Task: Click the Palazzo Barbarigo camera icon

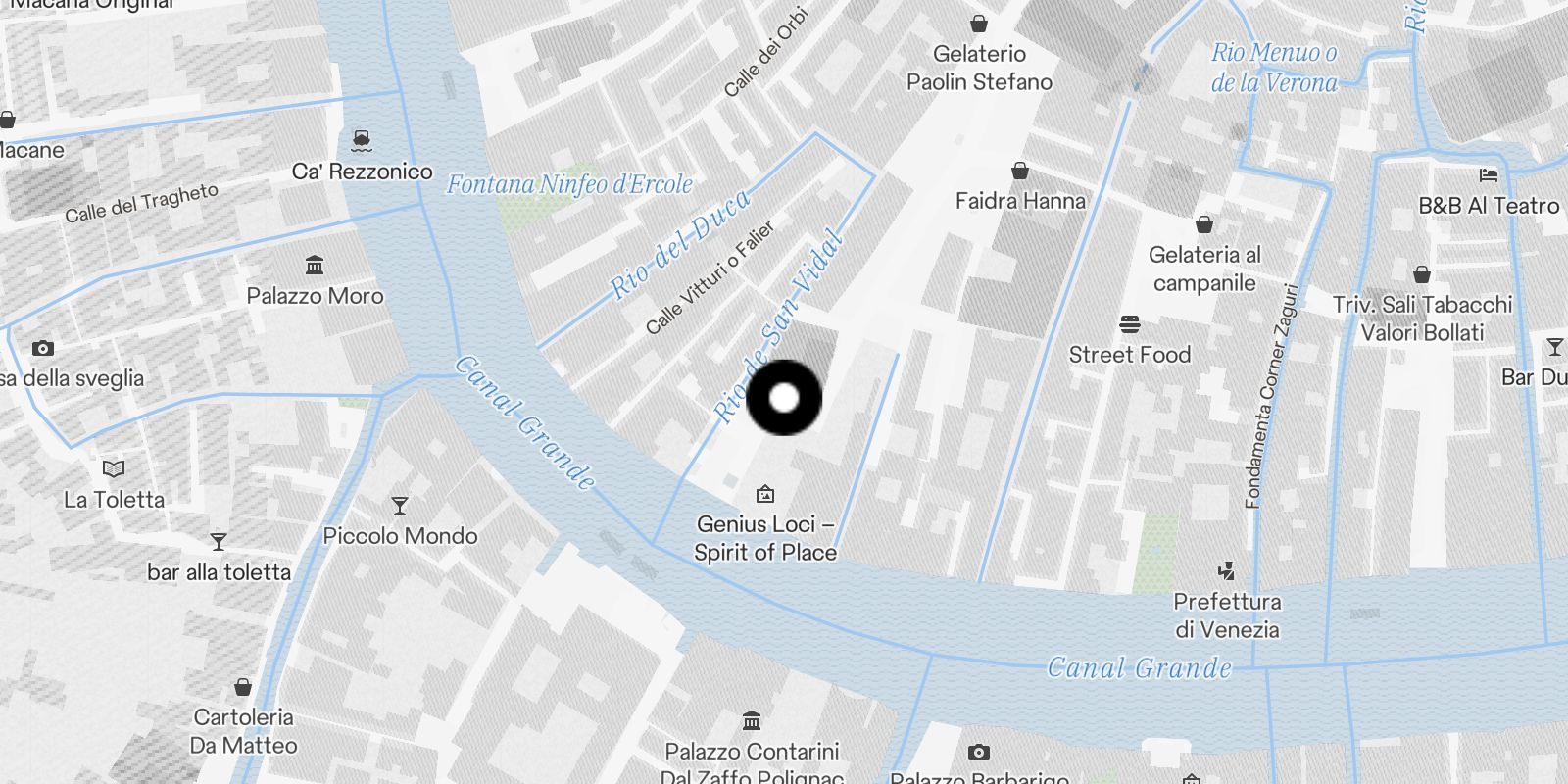Action: [x=978, y=752]
